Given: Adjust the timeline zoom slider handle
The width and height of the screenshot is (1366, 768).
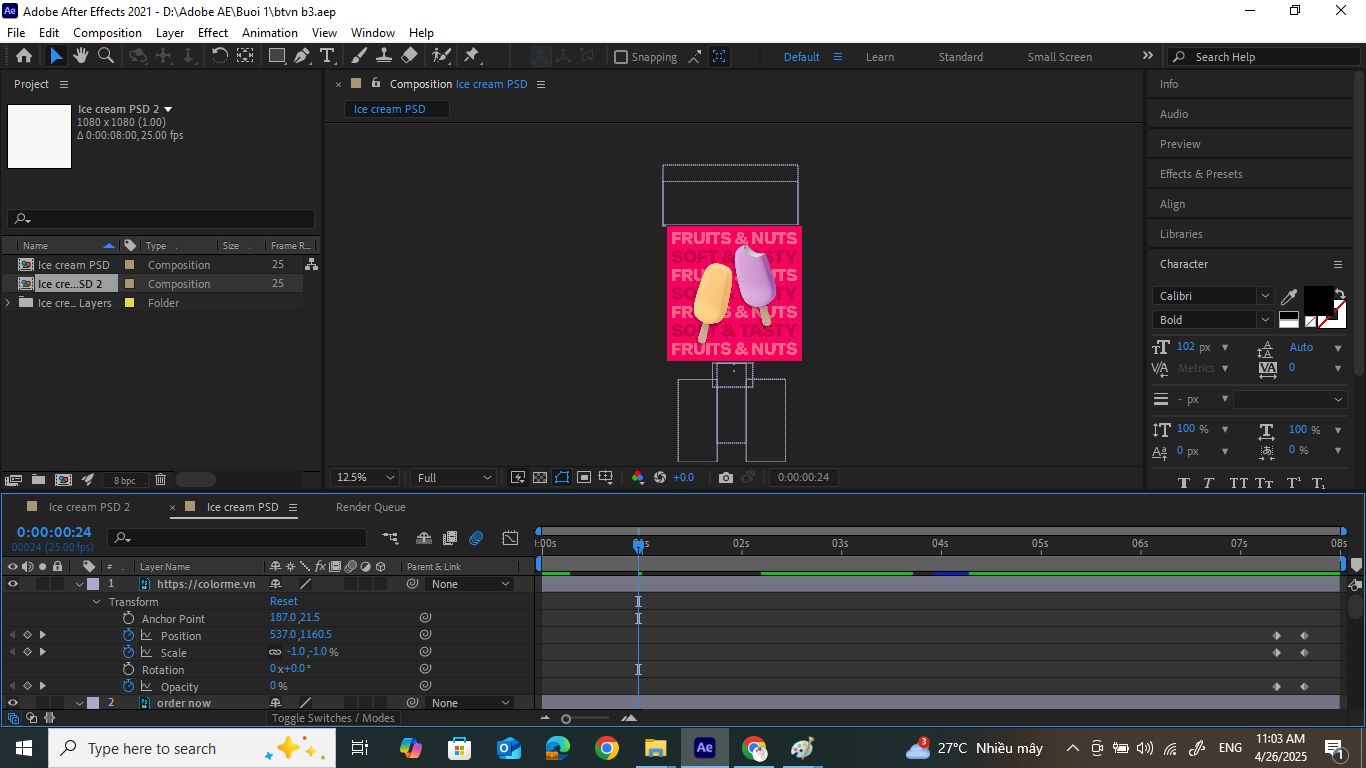Looking at the screenshot, I should coord(566,719).
